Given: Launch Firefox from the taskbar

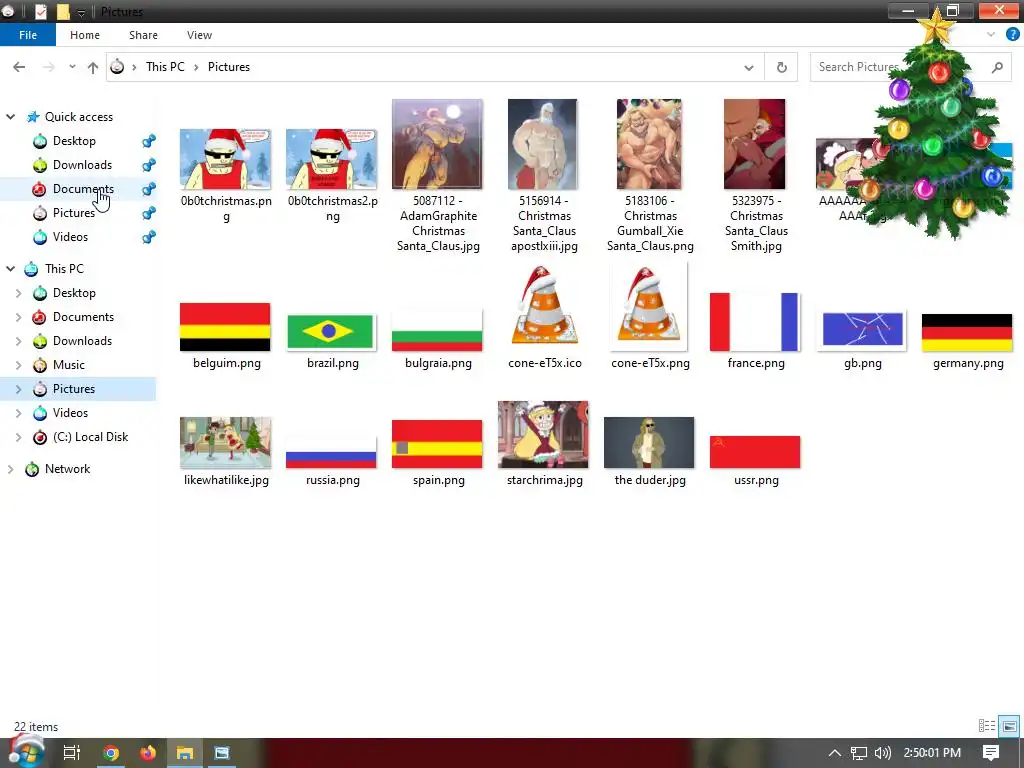Looking at the screenshot, I should 148,753.
